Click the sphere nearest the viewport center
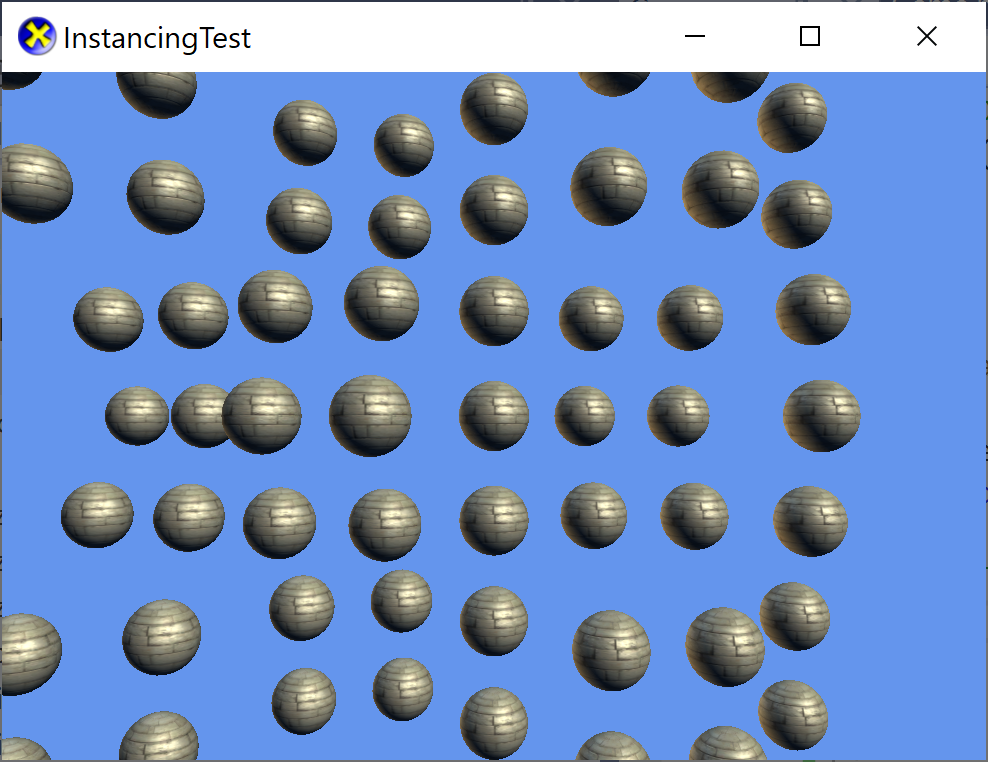This screenshot has height=762, width=988. [x=493, y=415]
